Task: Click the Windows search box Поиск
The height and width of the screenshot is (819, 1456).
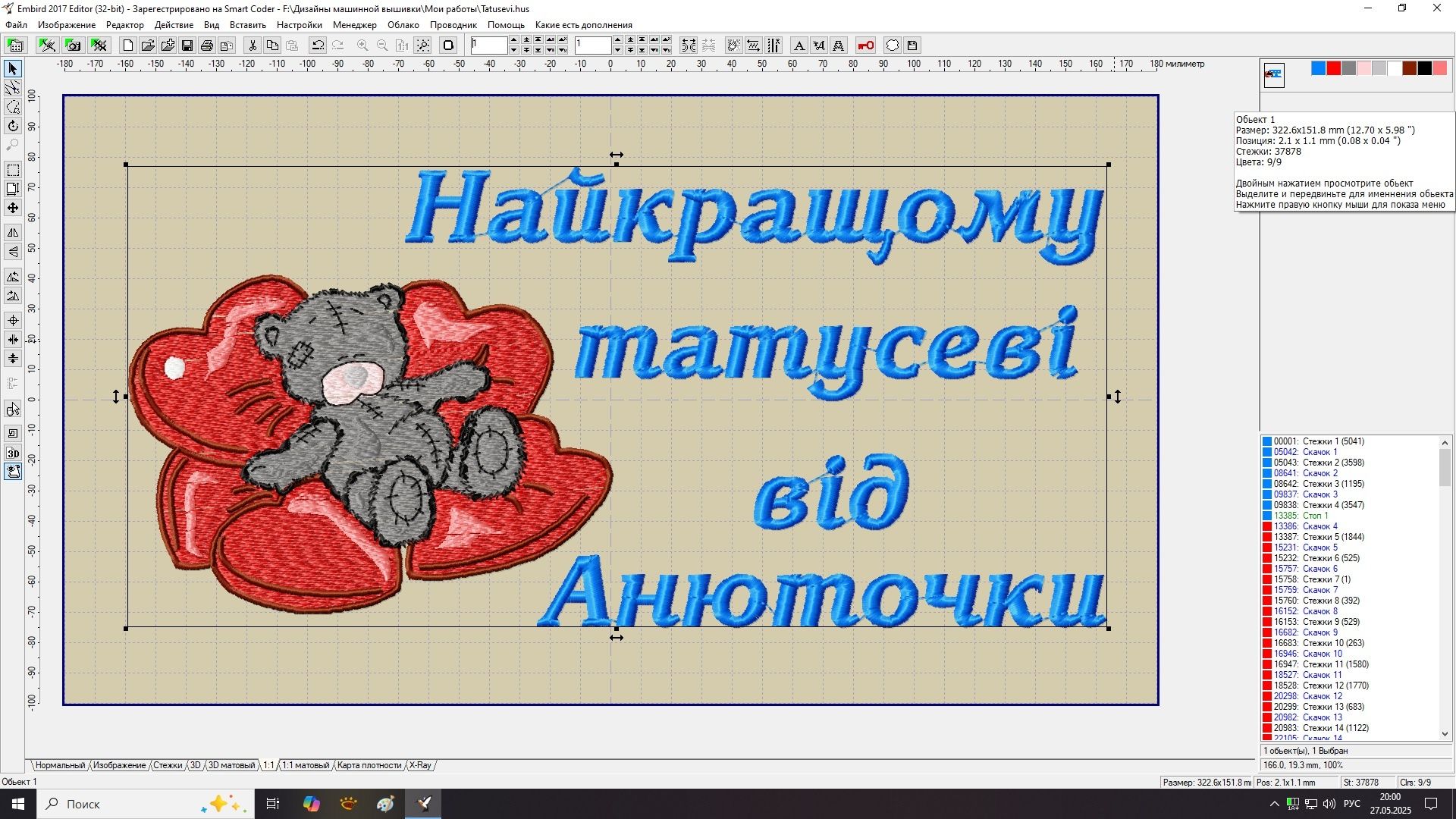Action: [x=146, y=804]
